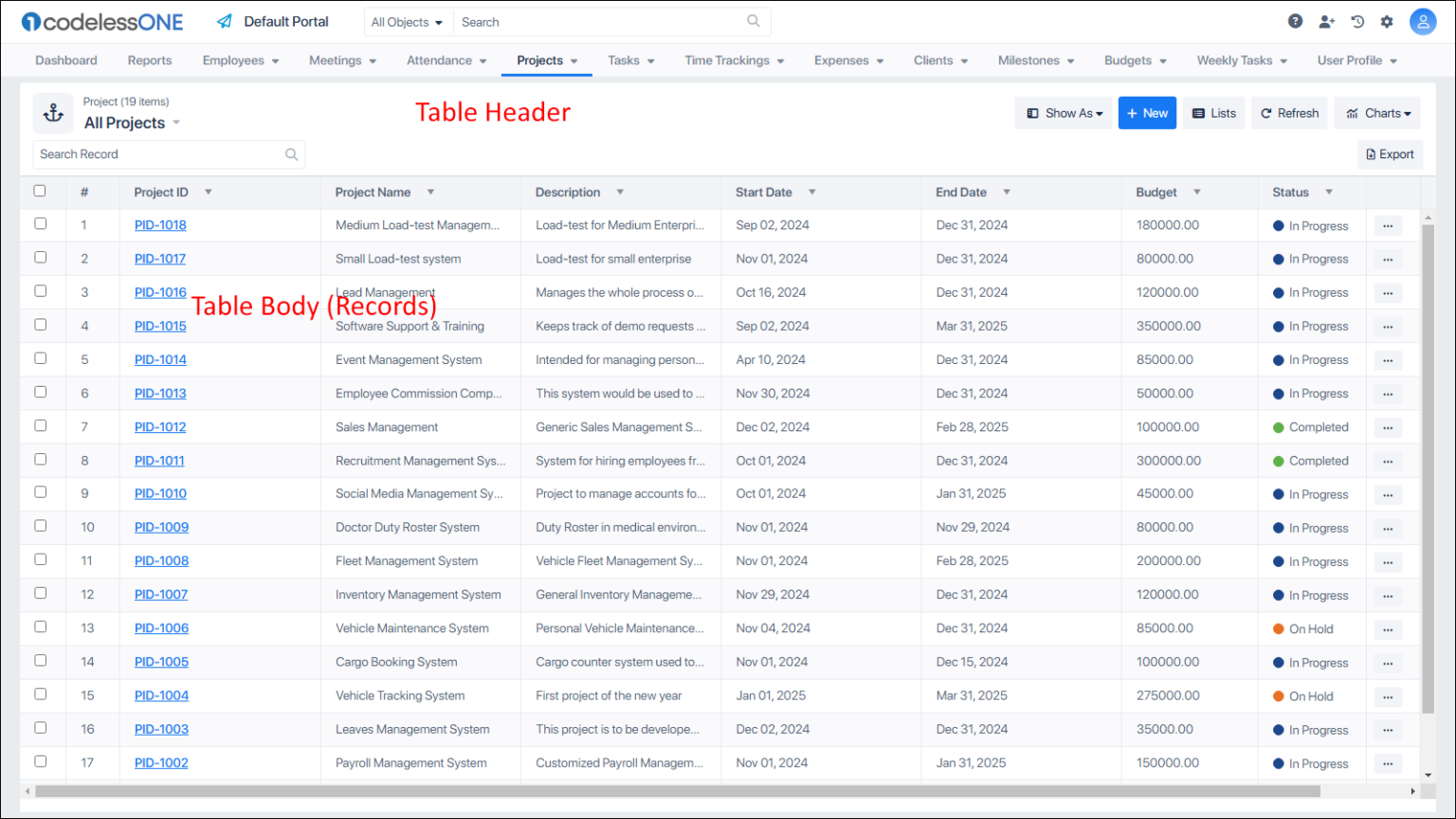
Task: Open the Expenses menu tab
Action: (x=849, y=60)
